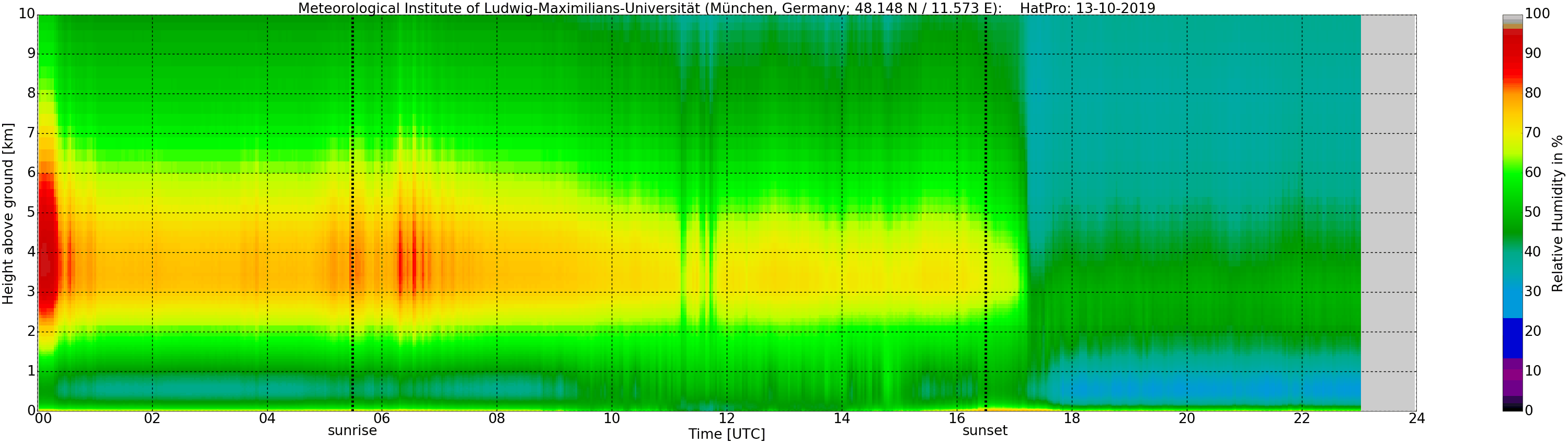Viewport: 1568px width, 444px height.
Task: Select the colorbar tick label "90"
Action: pos(1532,53)
